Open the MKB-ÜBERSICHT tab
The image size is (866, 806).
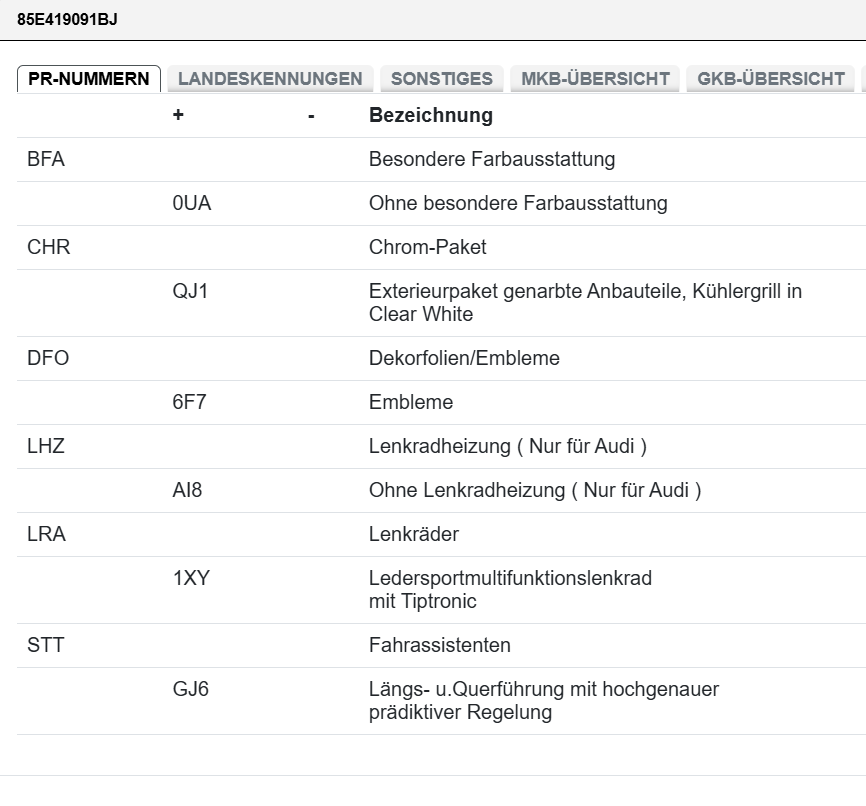(x=595, y=79)
